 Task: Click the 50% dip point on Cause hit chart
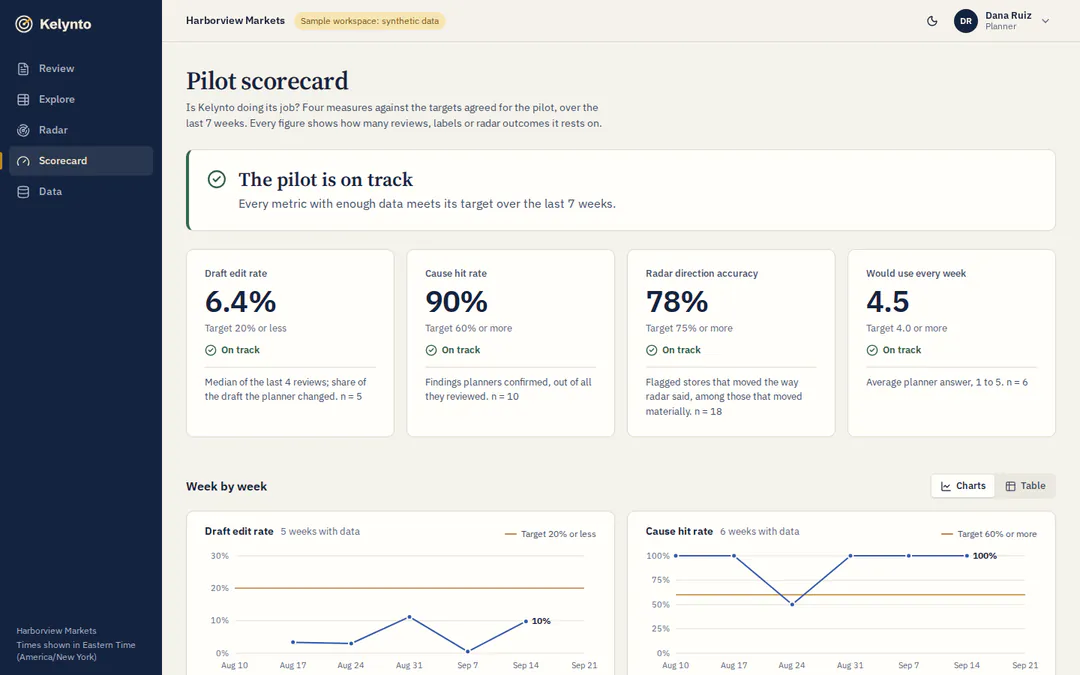pos(792,604)
